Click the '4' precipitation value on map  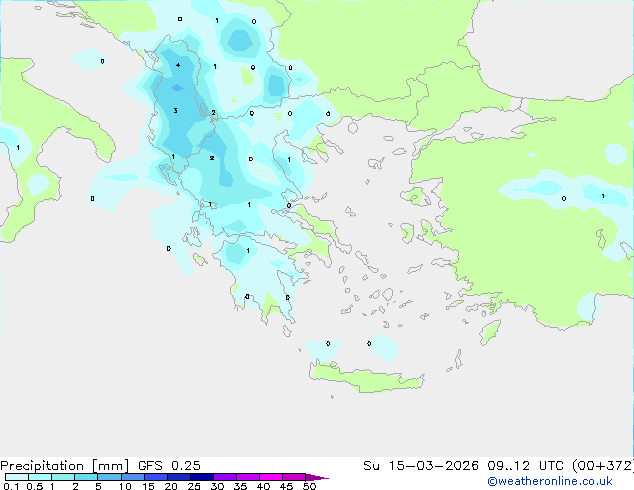[178, 65]
